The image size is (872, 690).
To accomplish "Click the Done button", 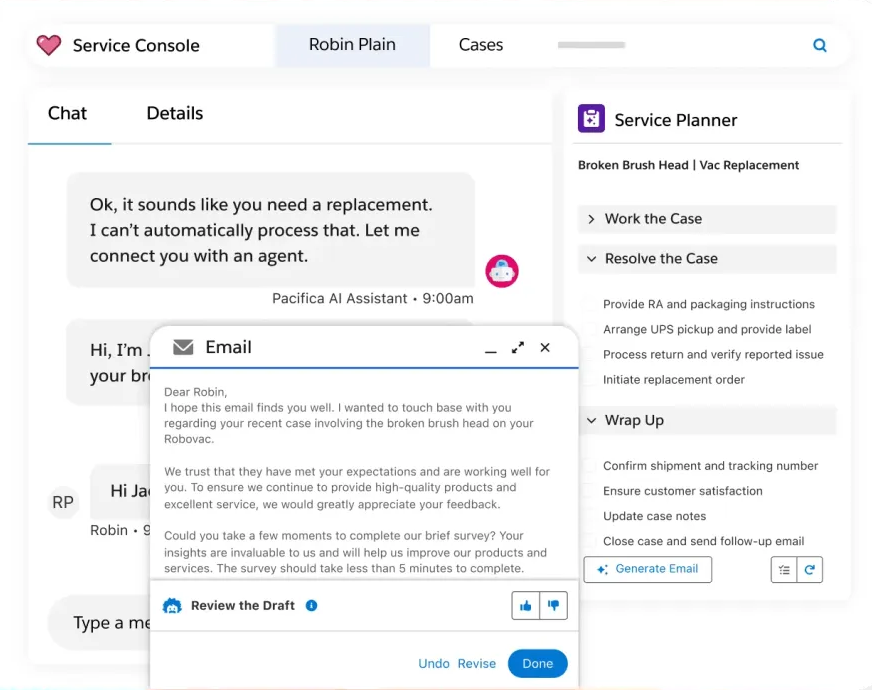I will (x=537, y=663).
